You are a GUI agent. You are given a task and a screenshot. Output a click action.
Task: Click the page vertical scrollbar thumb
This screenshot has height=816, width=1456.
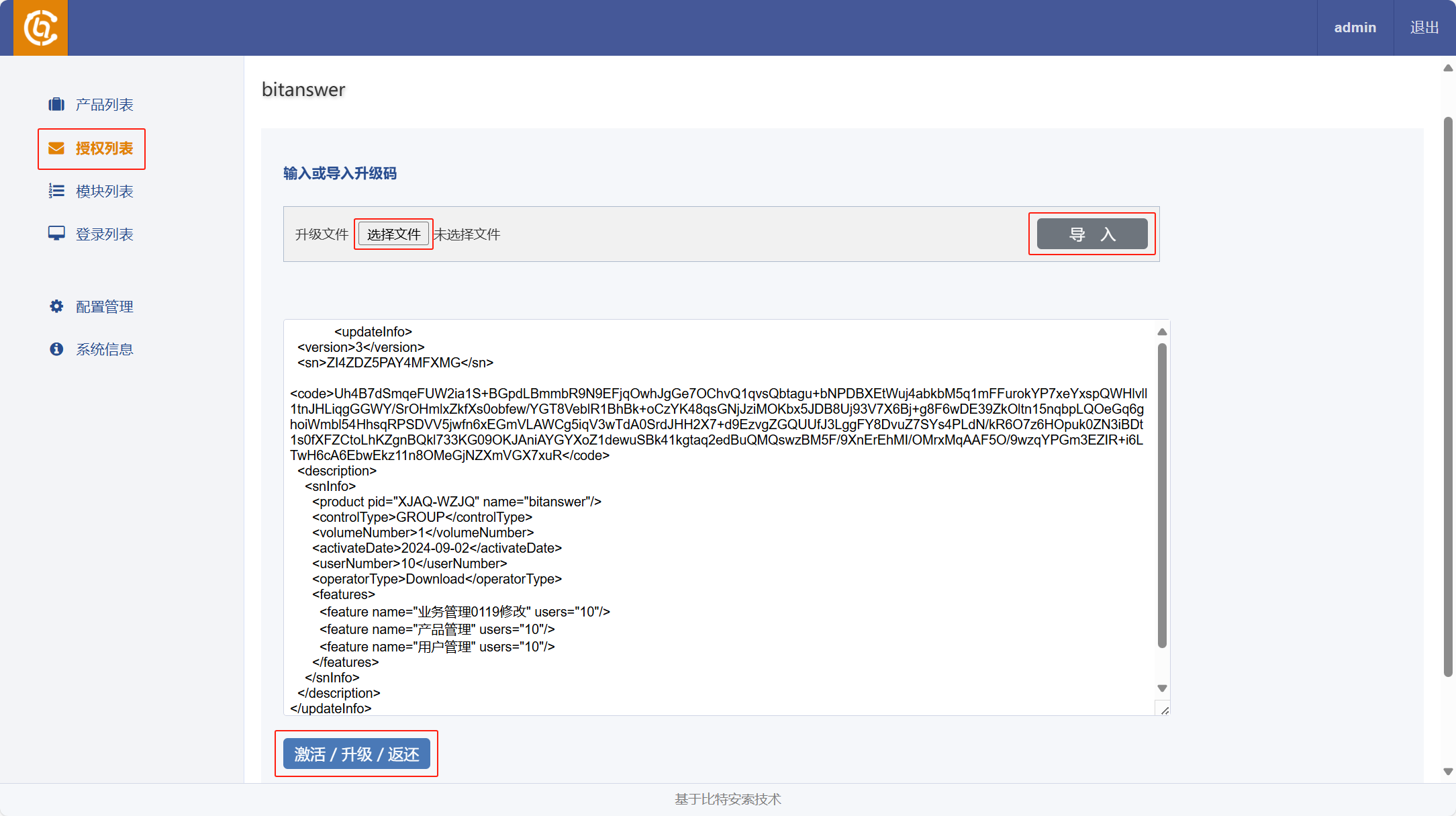1448,396
